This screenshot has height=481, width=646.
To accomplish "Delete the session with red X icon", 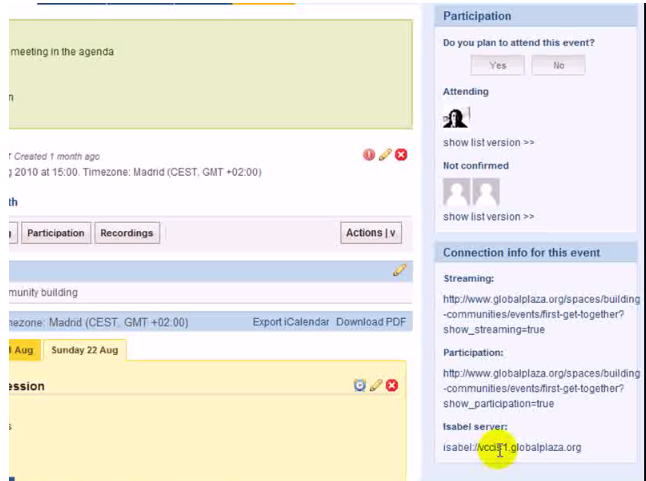I will coord(392,386).
